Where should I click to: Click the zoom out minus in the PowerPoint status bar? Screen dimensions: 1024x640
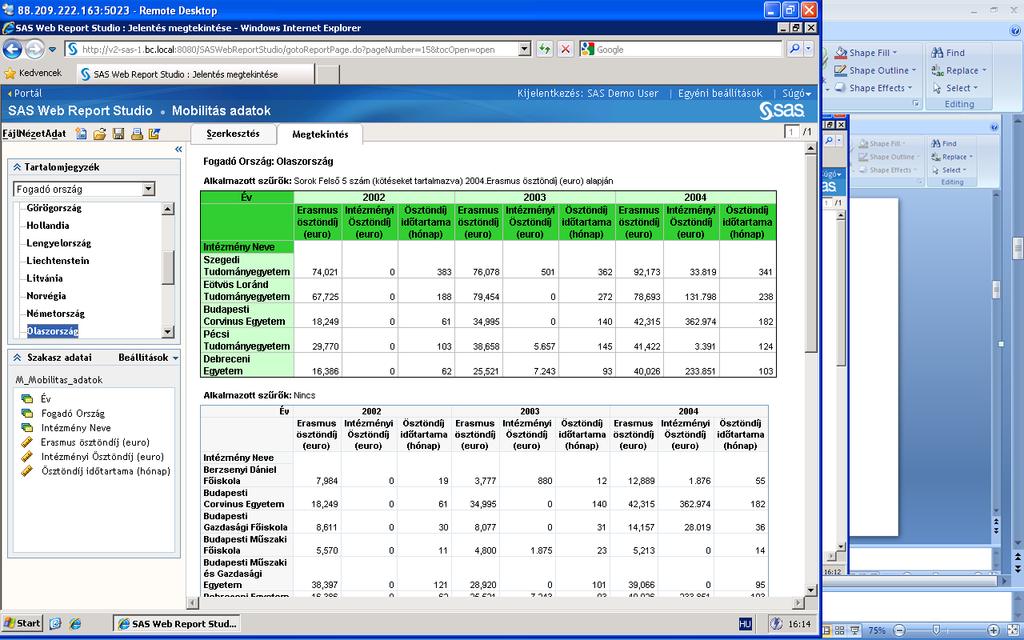click(x=899, y=631)
